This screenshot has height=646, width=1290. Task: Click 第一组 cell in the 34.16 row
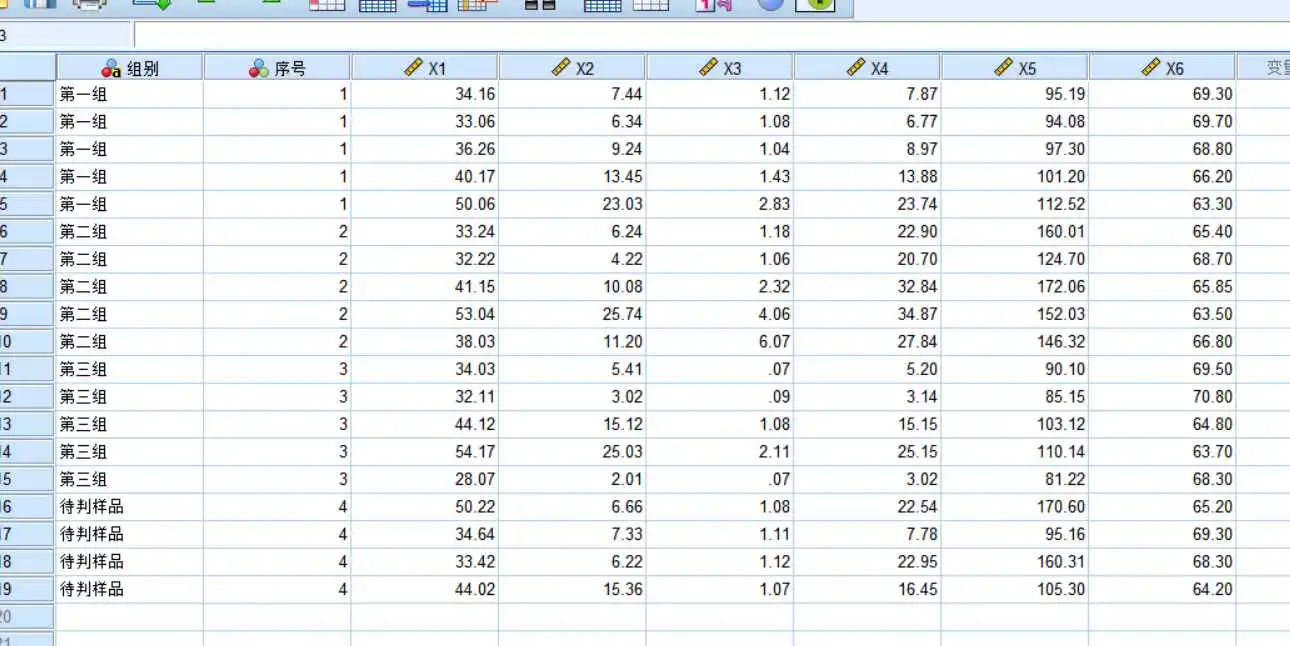tap(130, 95)
